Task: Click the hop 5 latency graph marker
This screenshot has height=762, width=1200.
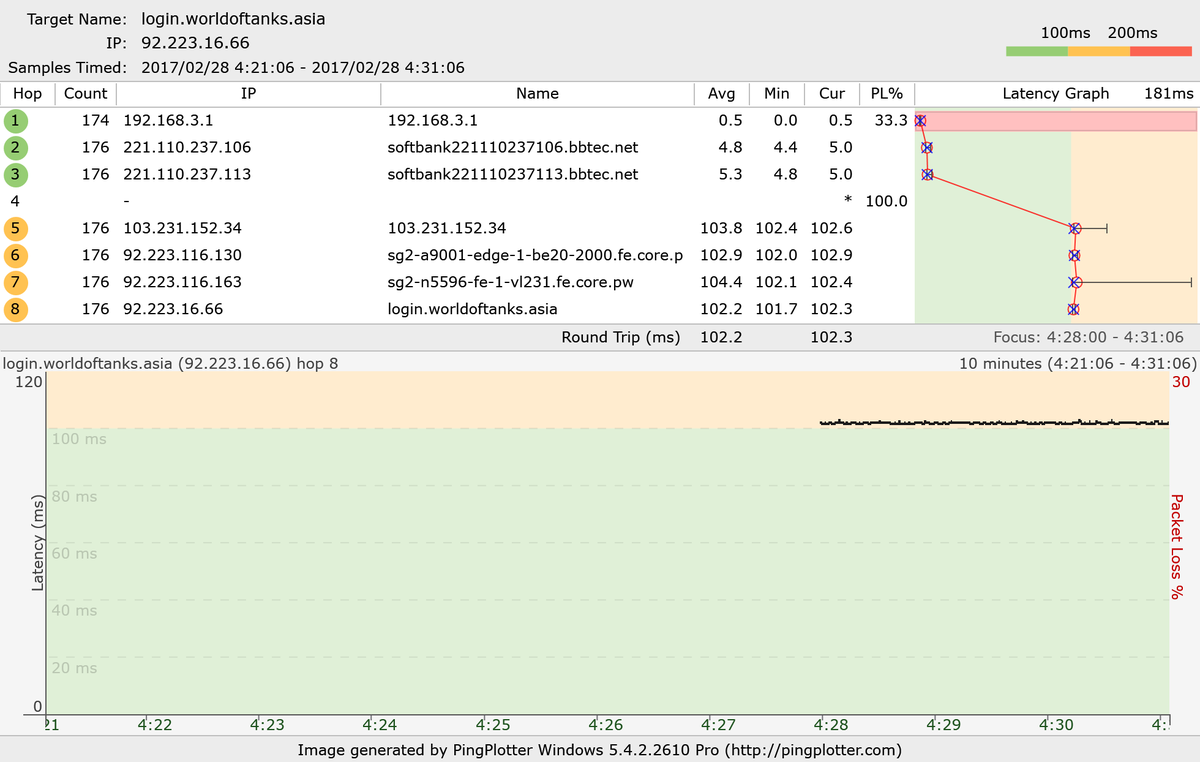Action: point(1075,229)
